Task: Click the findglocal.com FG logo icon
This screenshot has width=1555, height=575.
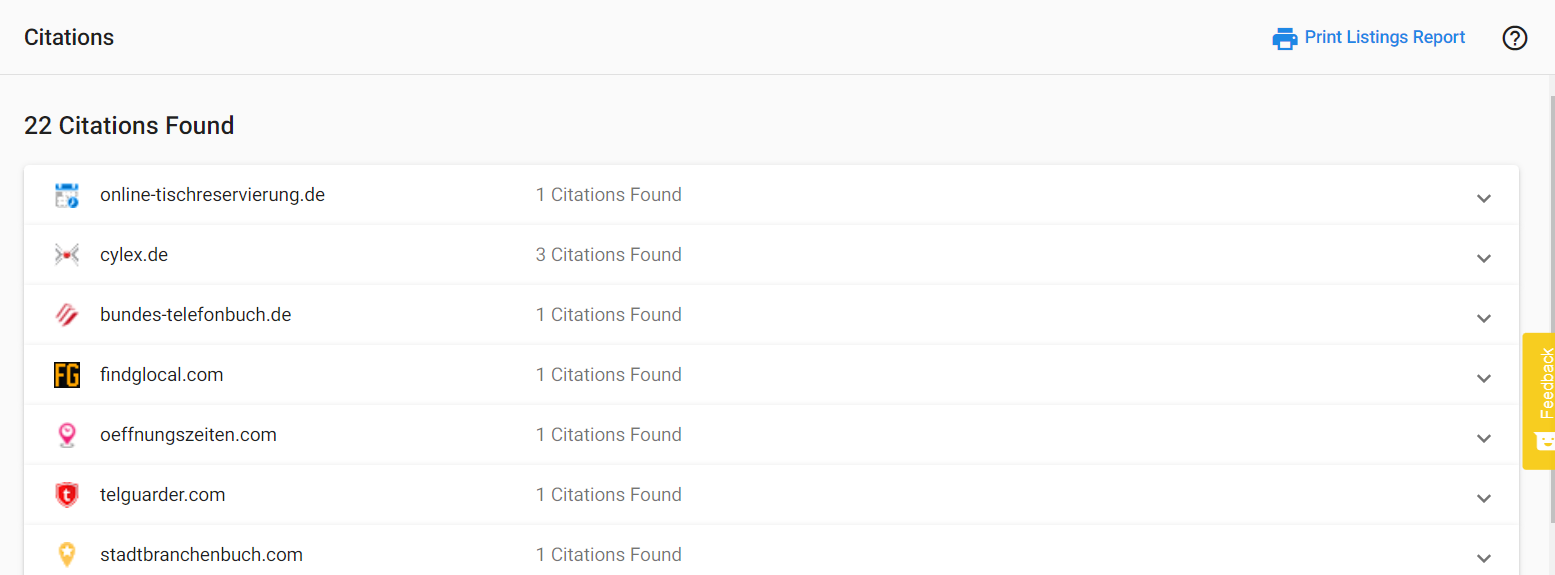Action: coord(67,375)
